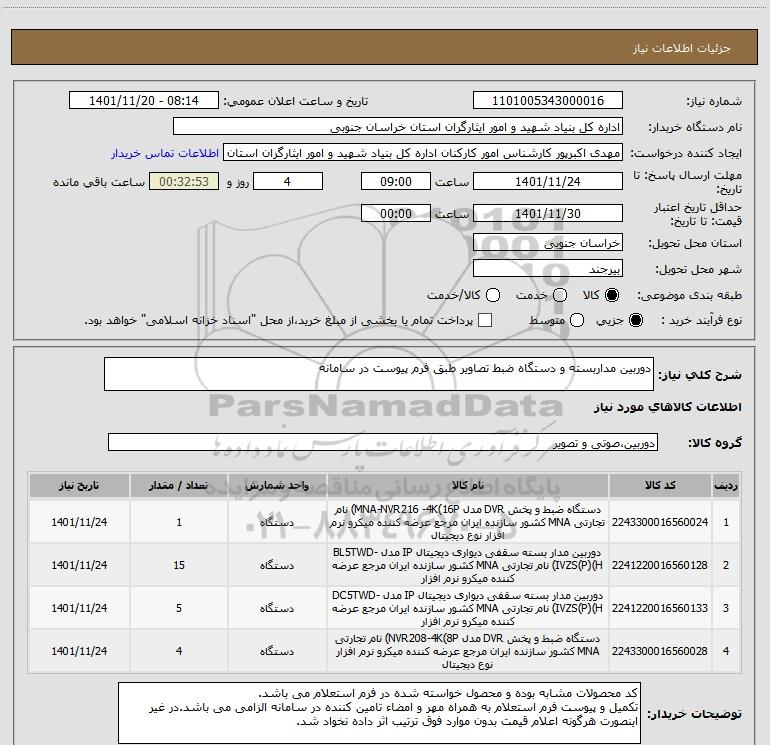The width and height of the screenshot is (770, 745).
Task: Select the کالا (goods) radio button
Action: pos(612,295)
